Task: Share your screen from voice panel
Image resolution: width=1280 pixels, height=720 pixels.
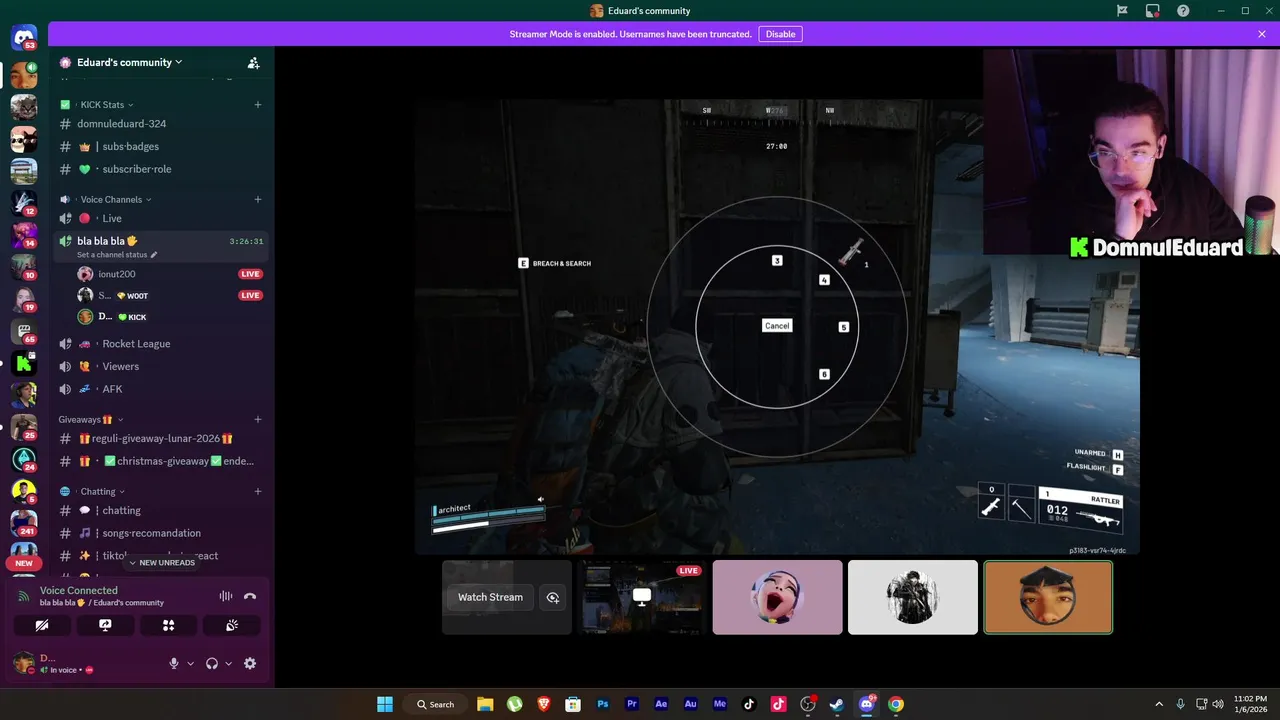Action: [105, 625]
